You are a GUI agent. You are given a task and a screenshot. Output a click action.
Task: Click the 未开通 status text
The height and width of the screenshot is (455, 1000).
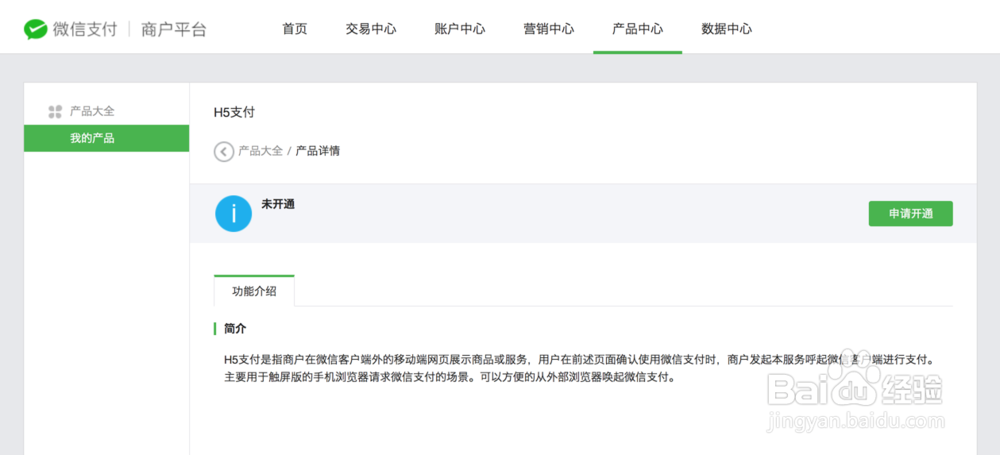click(x=278, y=204)
